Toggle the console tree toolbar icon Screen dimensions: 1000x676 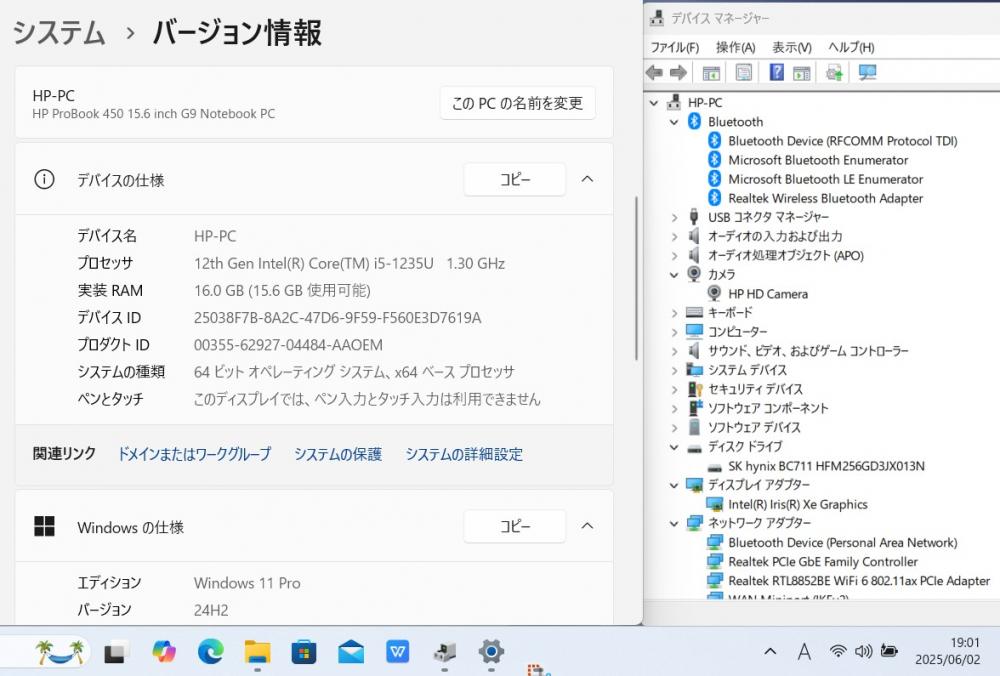coord(710,73)
